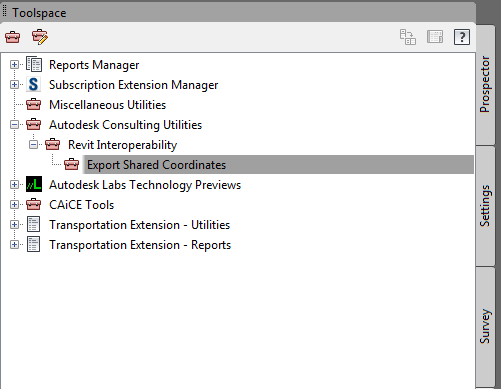The height and width of the screenshot is (389, 501).
Task: Click the Autodesk Labs green L icon
Action: [x=34, y=184]
